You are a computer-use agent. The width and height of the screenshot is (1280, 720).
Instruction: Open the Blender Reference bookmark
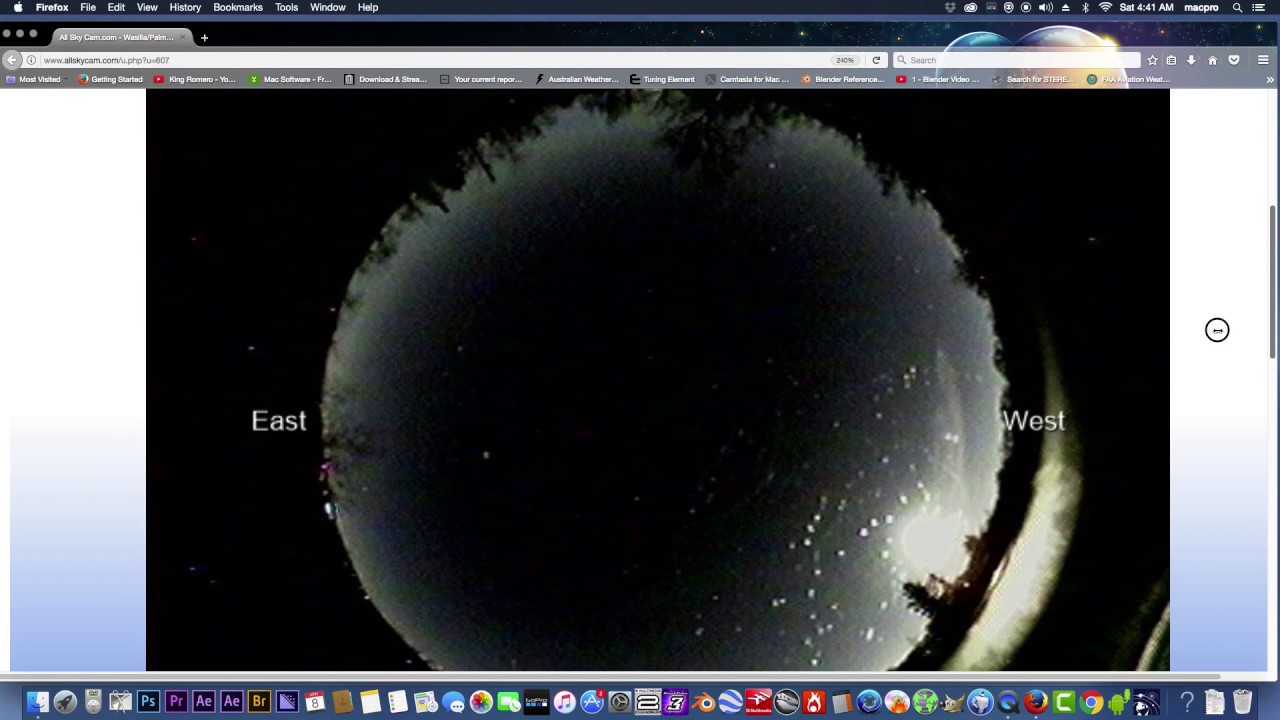(843, 79)
